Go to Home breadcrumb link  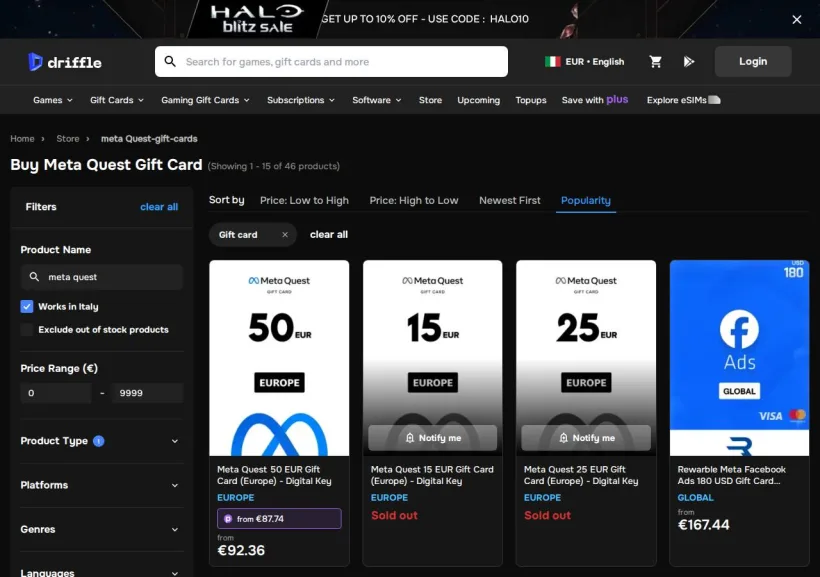coord(22,139)
